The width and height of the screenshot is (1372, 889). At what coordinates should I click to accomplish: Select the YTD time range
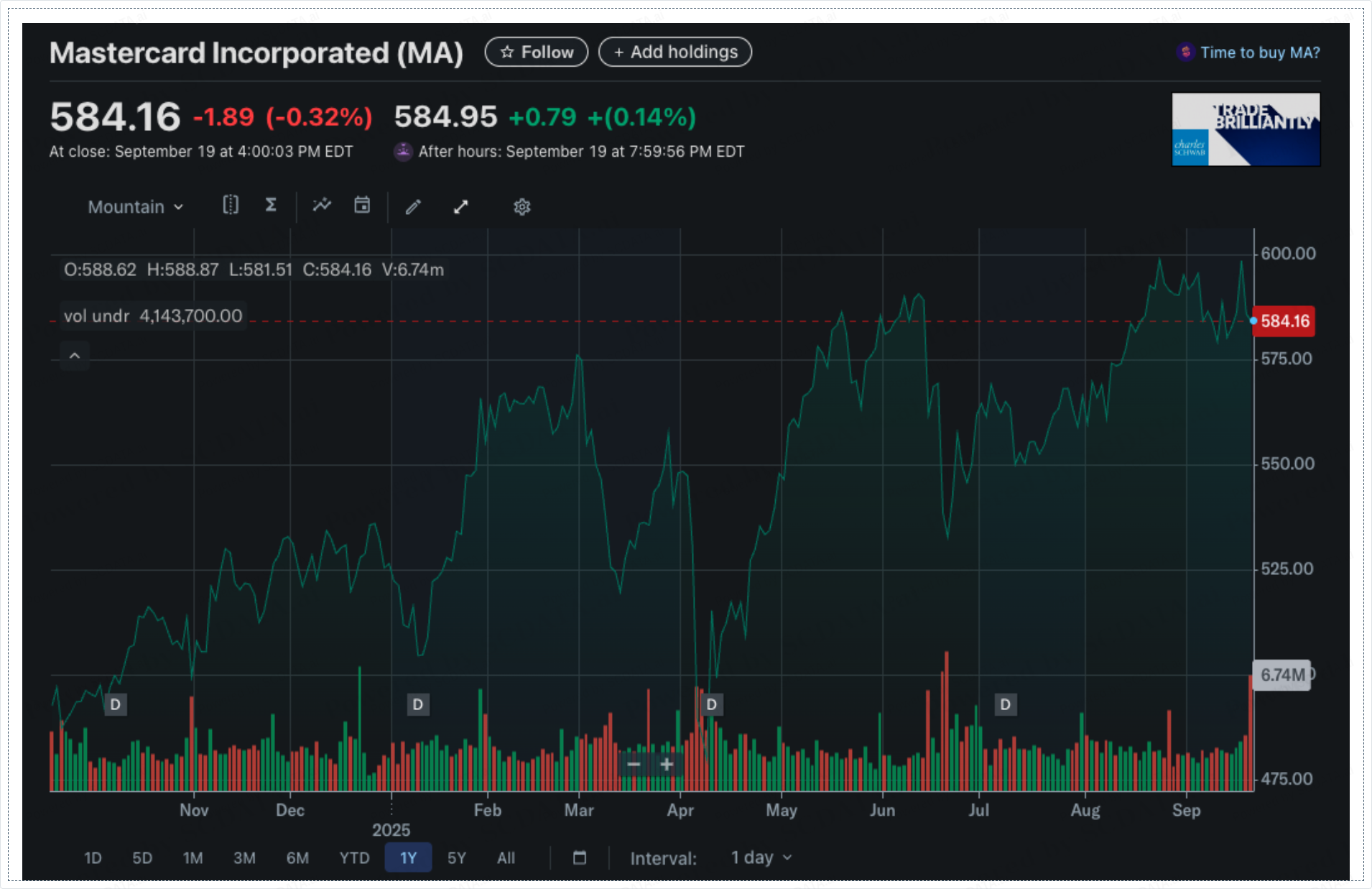[354, 857]
